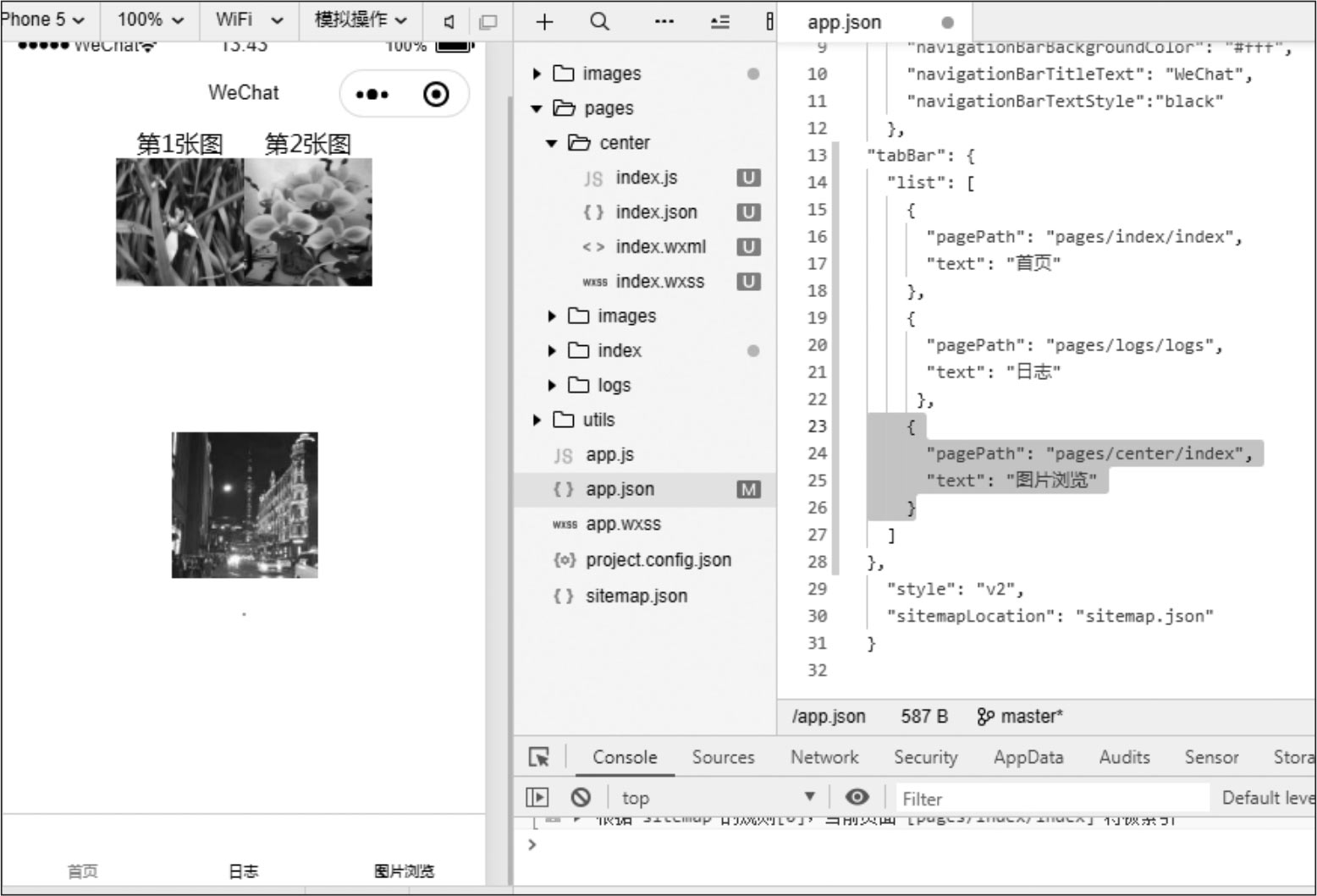Click the console Filter input field

click(1052, 798)
